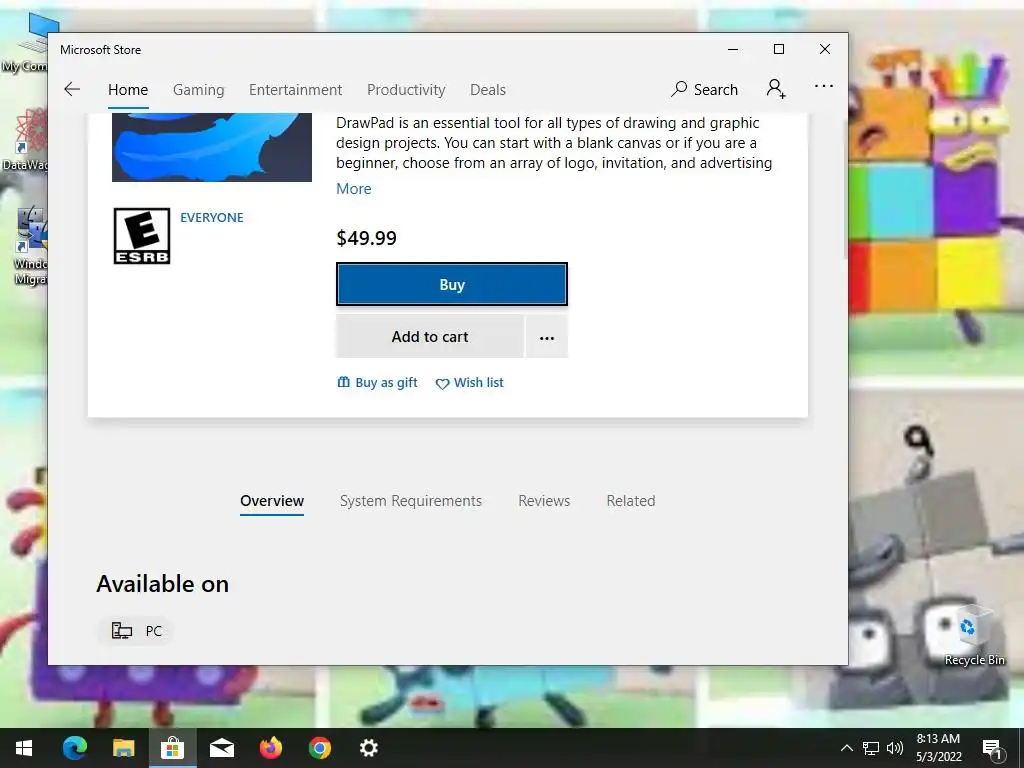The height and width of the screenshot is (768, 1024).
Task: Select the My Computer desktop icon
Action: [x=25, y=43]
